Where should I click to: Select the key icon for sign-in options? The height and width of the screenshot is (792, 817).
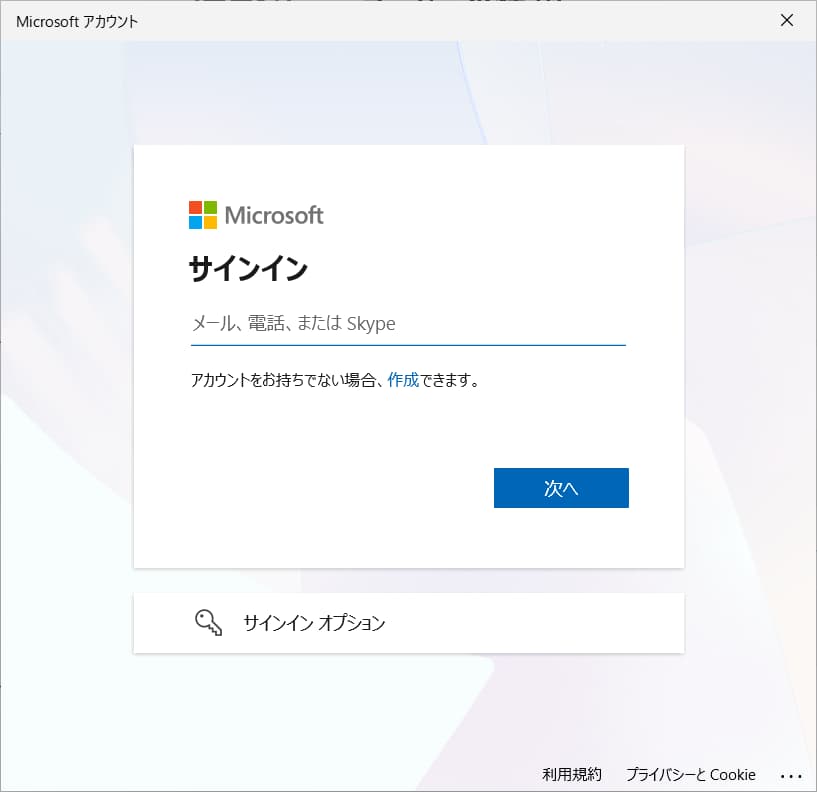coord(208,623)
